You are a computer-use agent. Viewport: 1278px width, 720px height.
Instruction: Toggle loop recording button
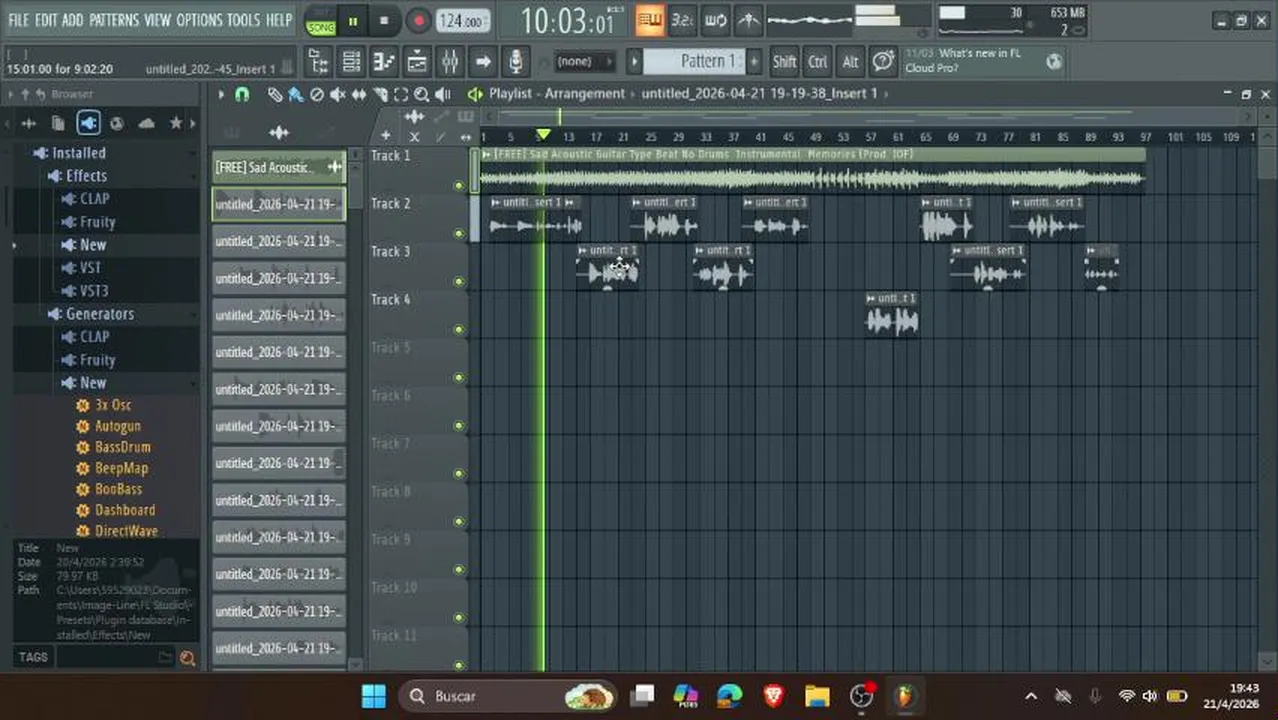click(716, 20)
